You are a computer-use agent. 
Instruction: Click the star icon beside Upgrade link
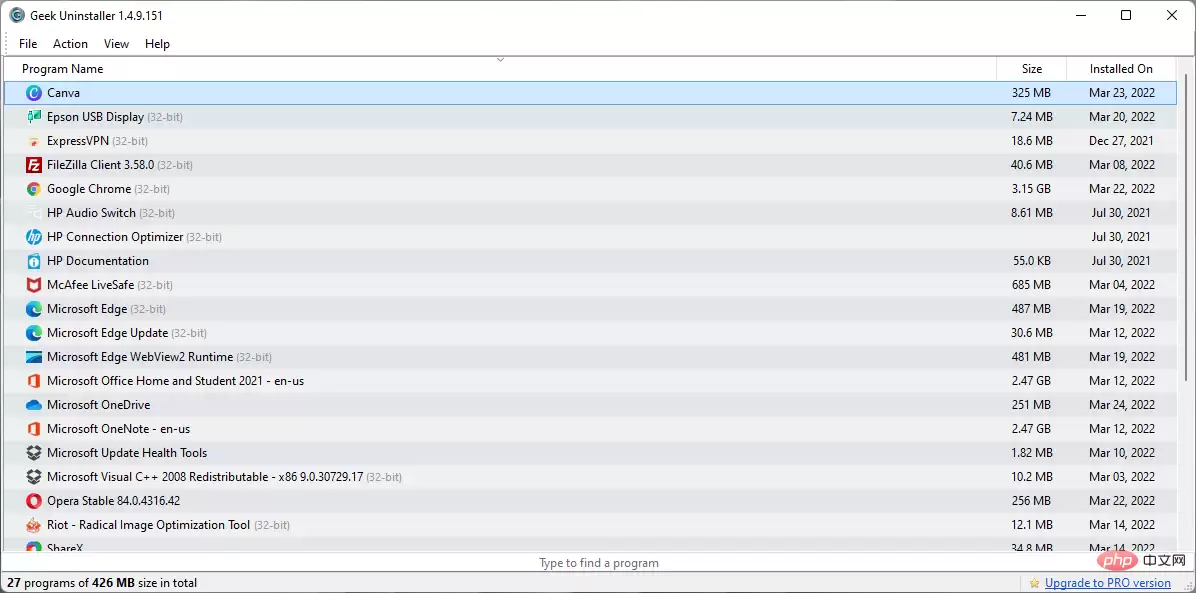click(1034, 583)
